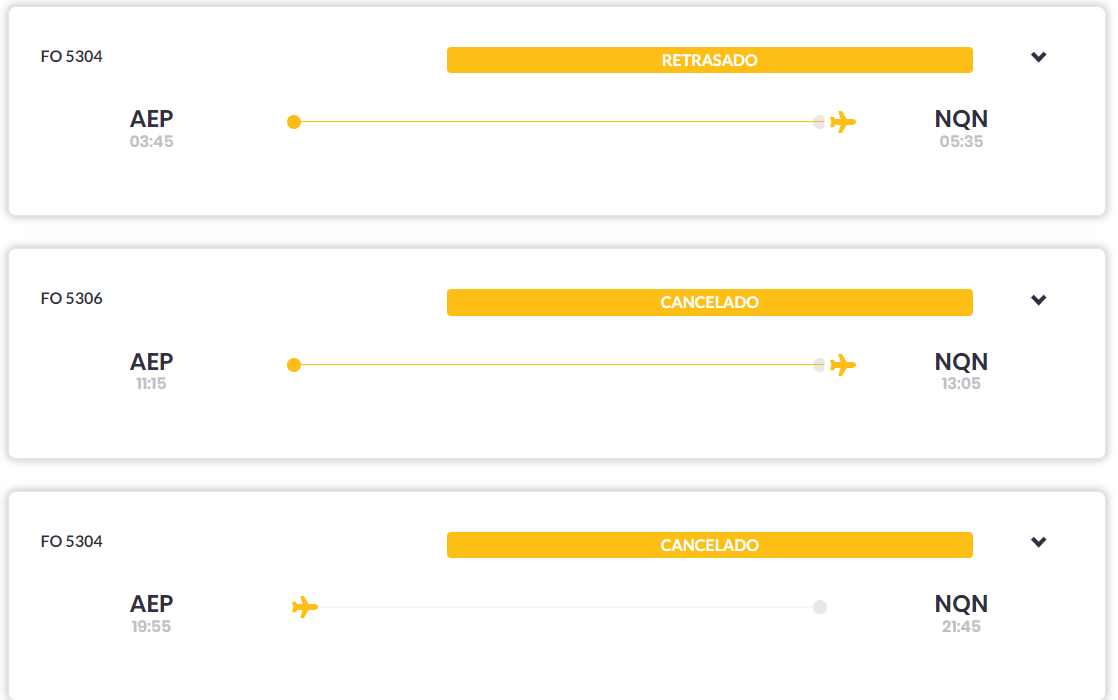Click the gray destination dot of the 19:55 flight
Image resolution: width=1118 pixels, height=700 pixels.
(820, 607)
